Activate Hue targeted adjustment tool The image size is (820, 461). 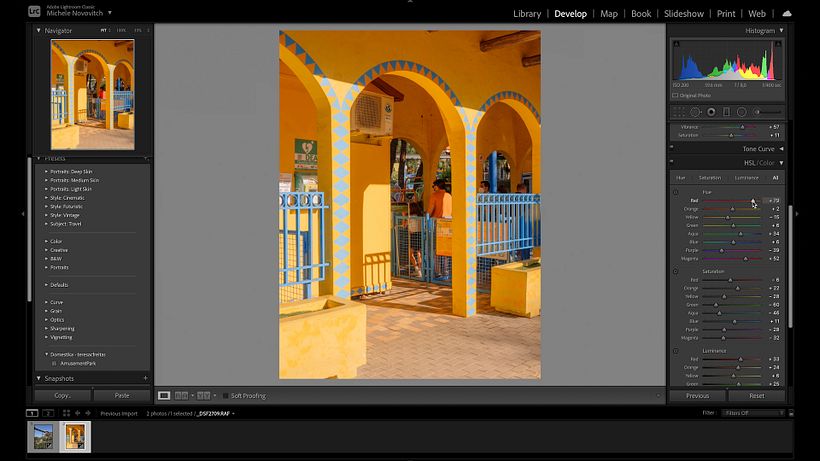(676, 192)
